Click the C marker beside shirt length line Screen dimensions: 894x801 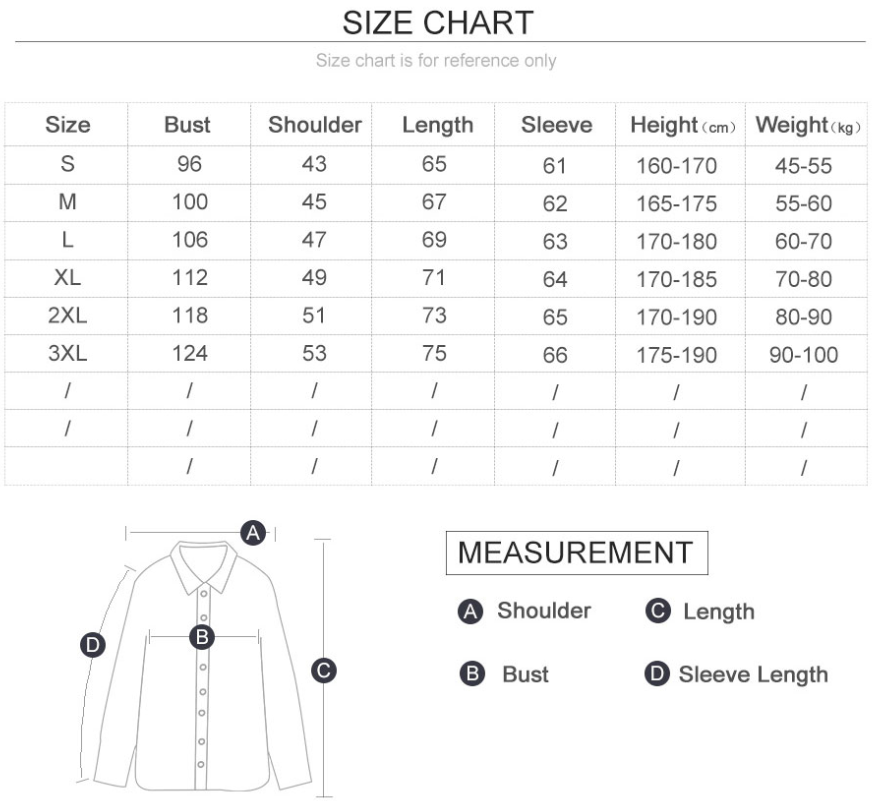[323, 671]
